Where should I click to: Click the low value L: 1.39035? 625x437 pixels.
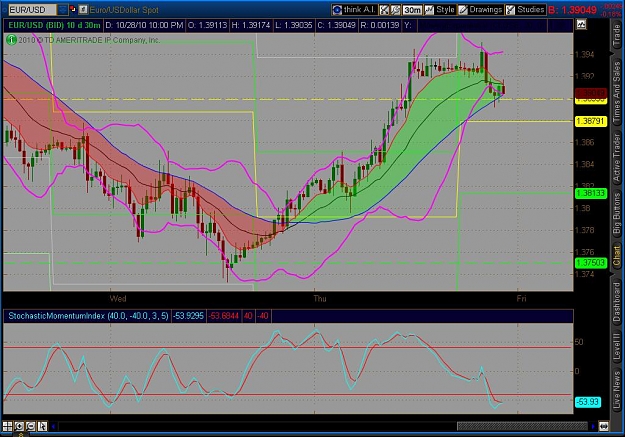pyautogui.click(x=294, y=25)
